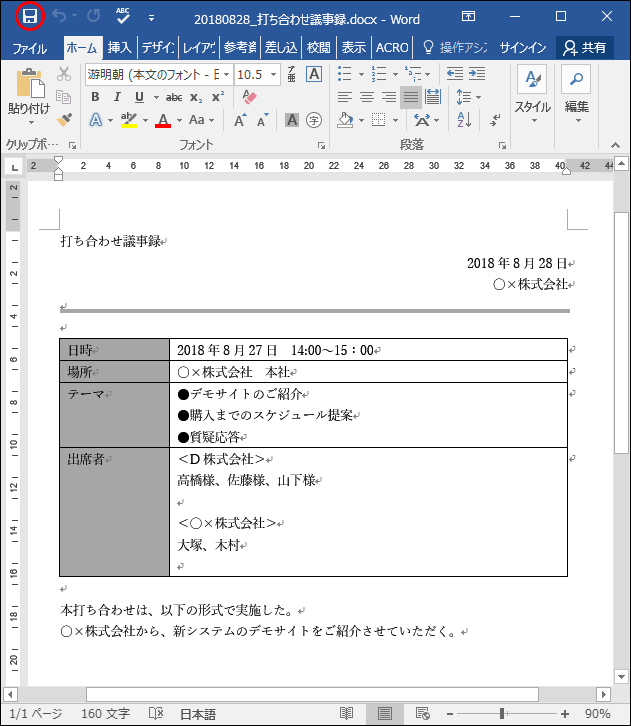Click Decrease Indent icon
This screenshot has height=726, width=631.
[455, 74]
